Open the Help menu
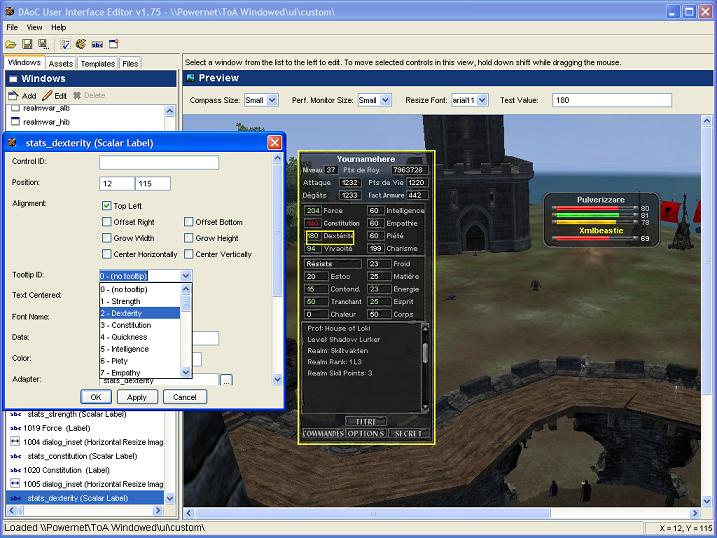The height and width of the screenshot is (538, 717). click(x=59, y=27)
